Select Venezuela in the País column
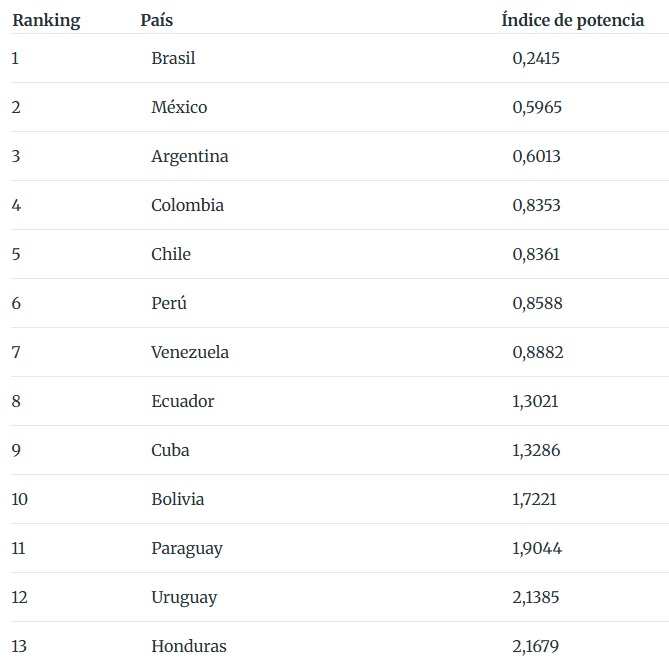Image resolution: width=669 pixels, height=669 pixels. [x=190, y=352]
